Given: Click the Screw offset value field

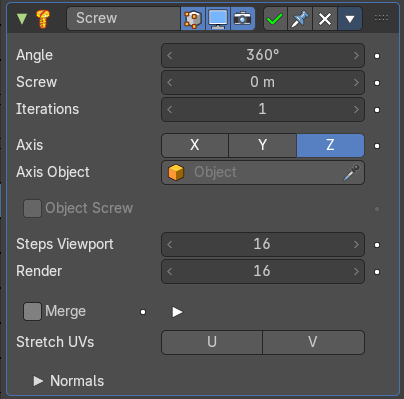Looking at the screenshot, I should (x=263, y=82).
